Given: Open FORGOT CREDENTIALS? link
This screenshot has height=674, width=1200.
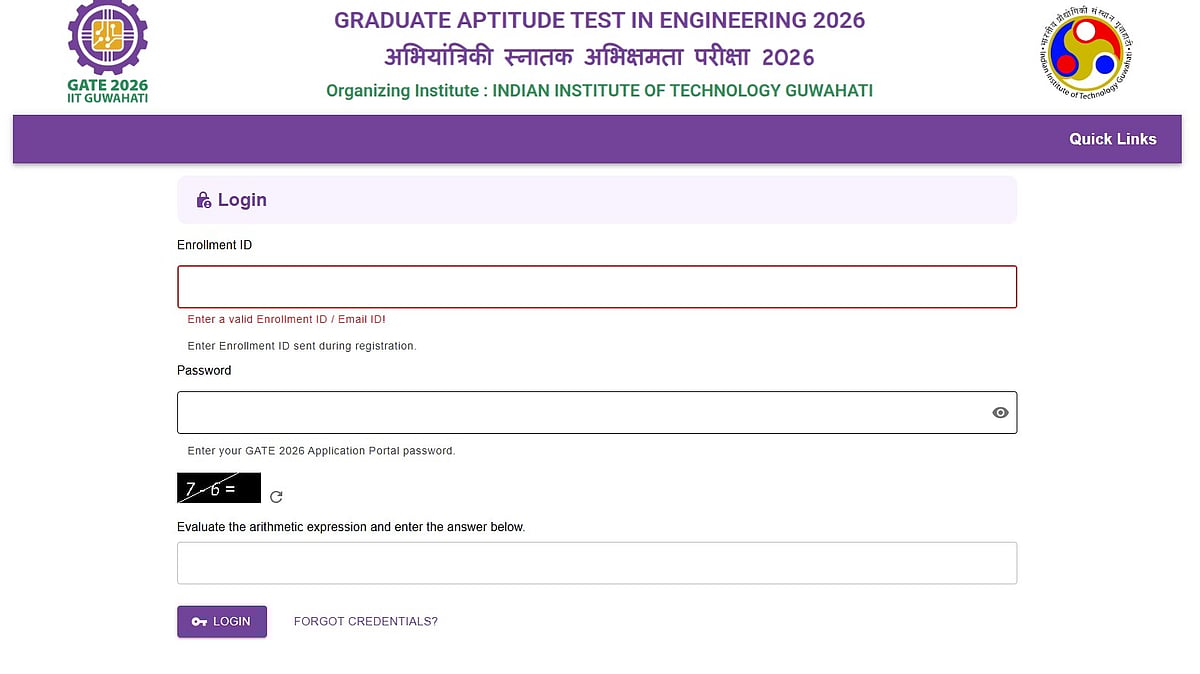Looking at the screenshot, I should tap(365, 621).
